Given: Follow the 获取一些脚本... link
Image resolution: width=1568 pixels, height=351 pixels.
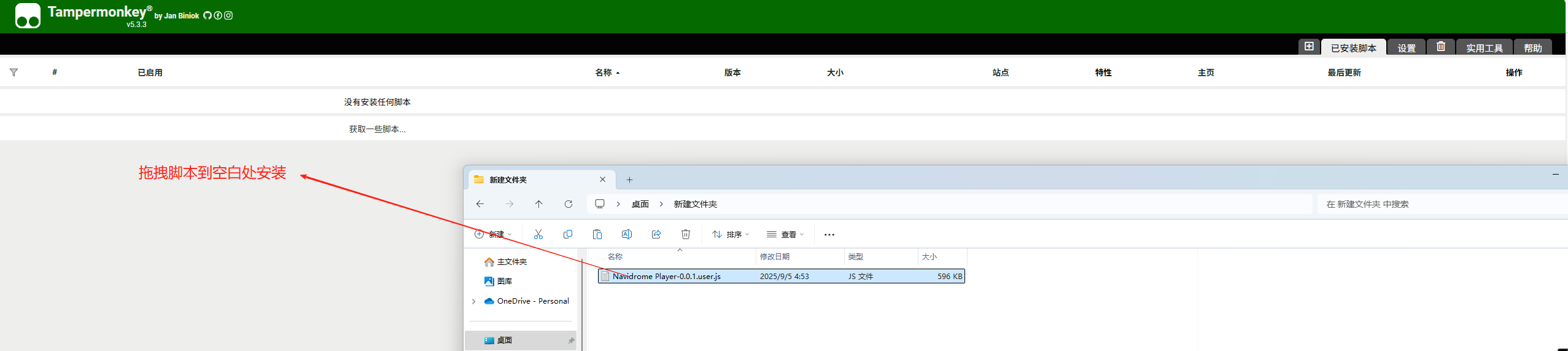Looking at the screenshot, I should tap(377, 129).
